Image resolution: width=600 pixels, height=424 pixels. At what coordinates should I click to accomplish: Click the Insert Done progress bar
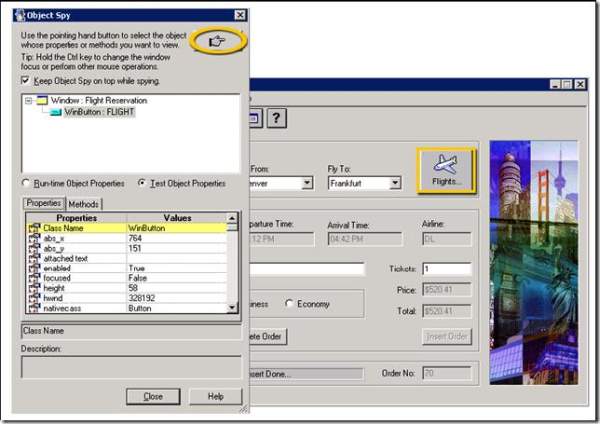pyautogui.click(x=306, y=373)
